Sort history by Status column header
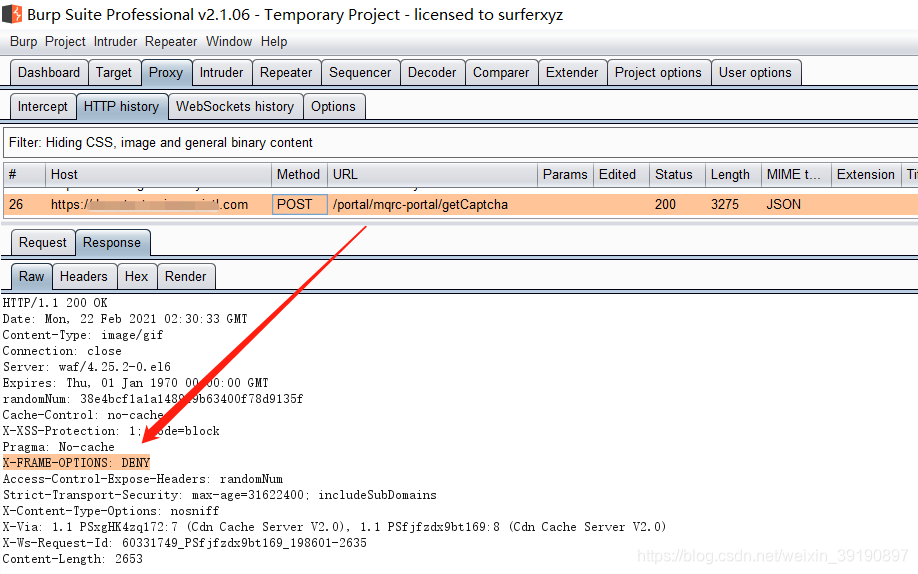This screenshot has height=574, width=918. tap(677, 175)
